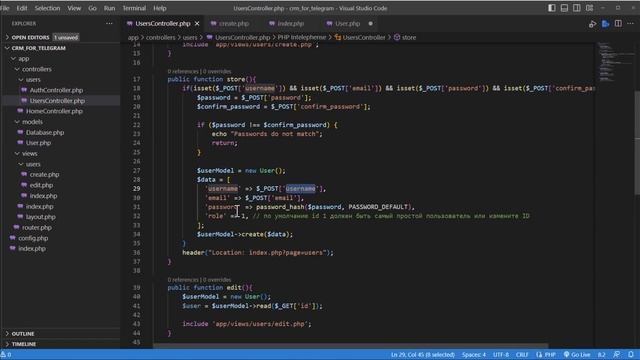This screenshot has width=640, height=360.
Task: Expand the Outline section
Action: 23,333
